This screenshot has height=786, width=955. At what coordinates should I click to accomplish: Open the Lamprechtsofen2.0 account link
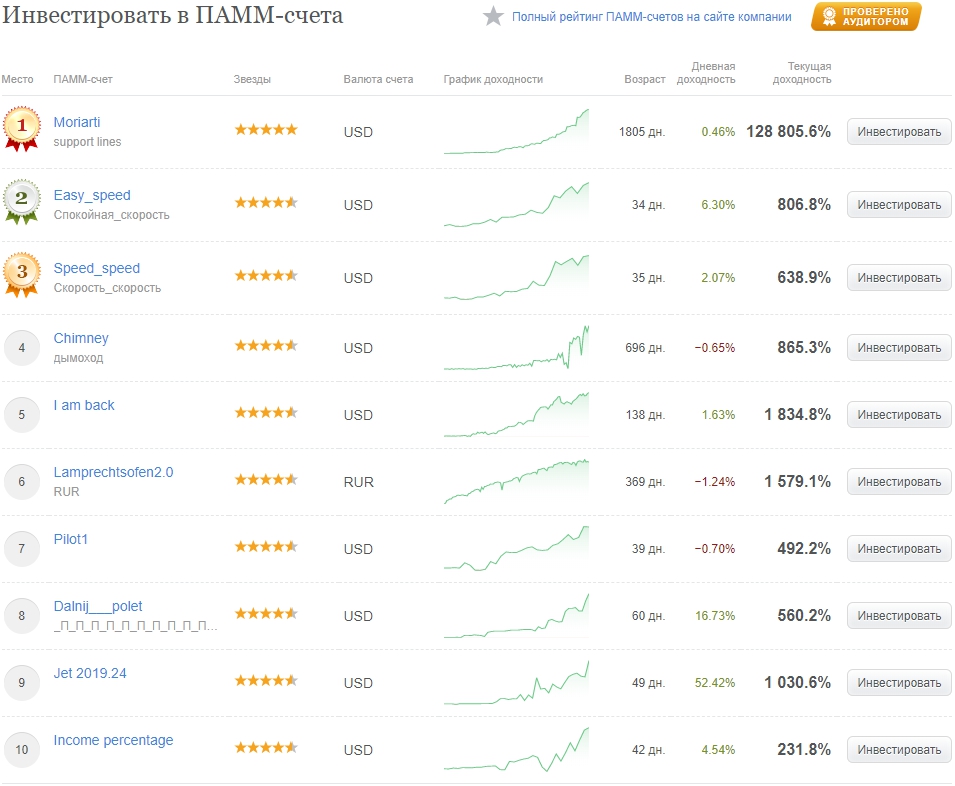(x=113, y=472)
